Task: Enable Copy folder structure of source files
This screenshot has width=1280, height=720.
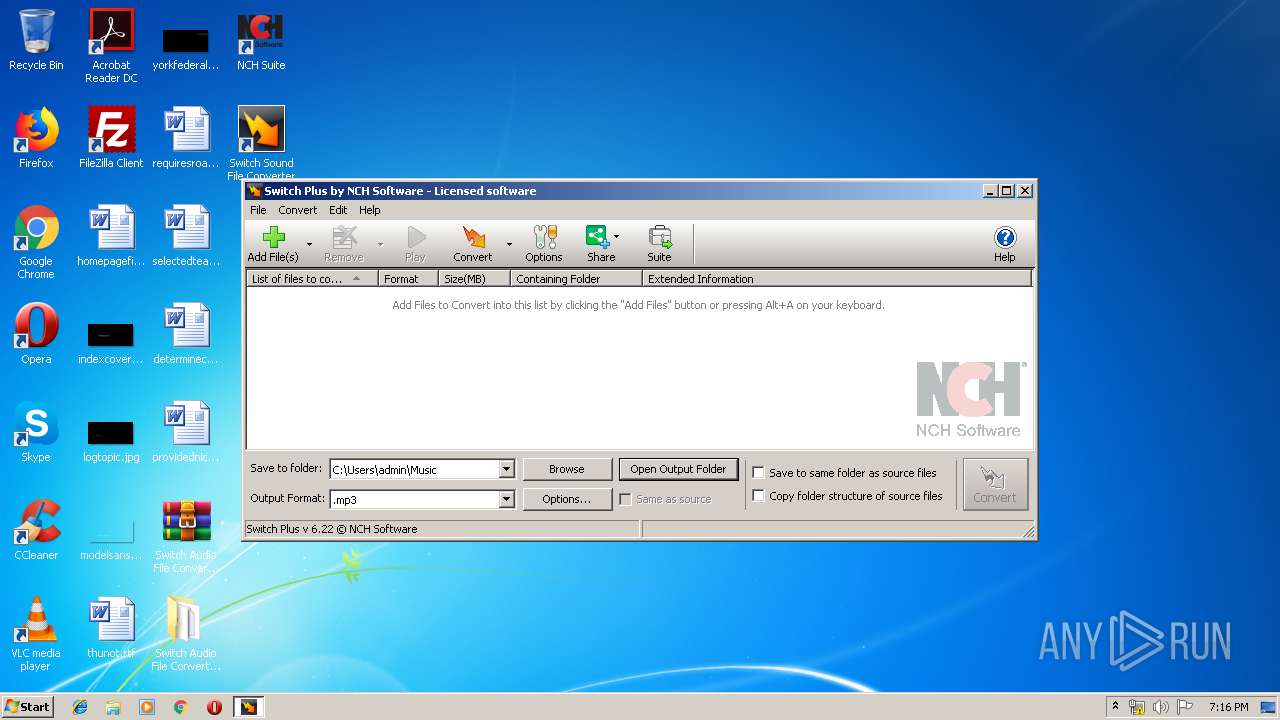Action: click(x=758, y=496)
